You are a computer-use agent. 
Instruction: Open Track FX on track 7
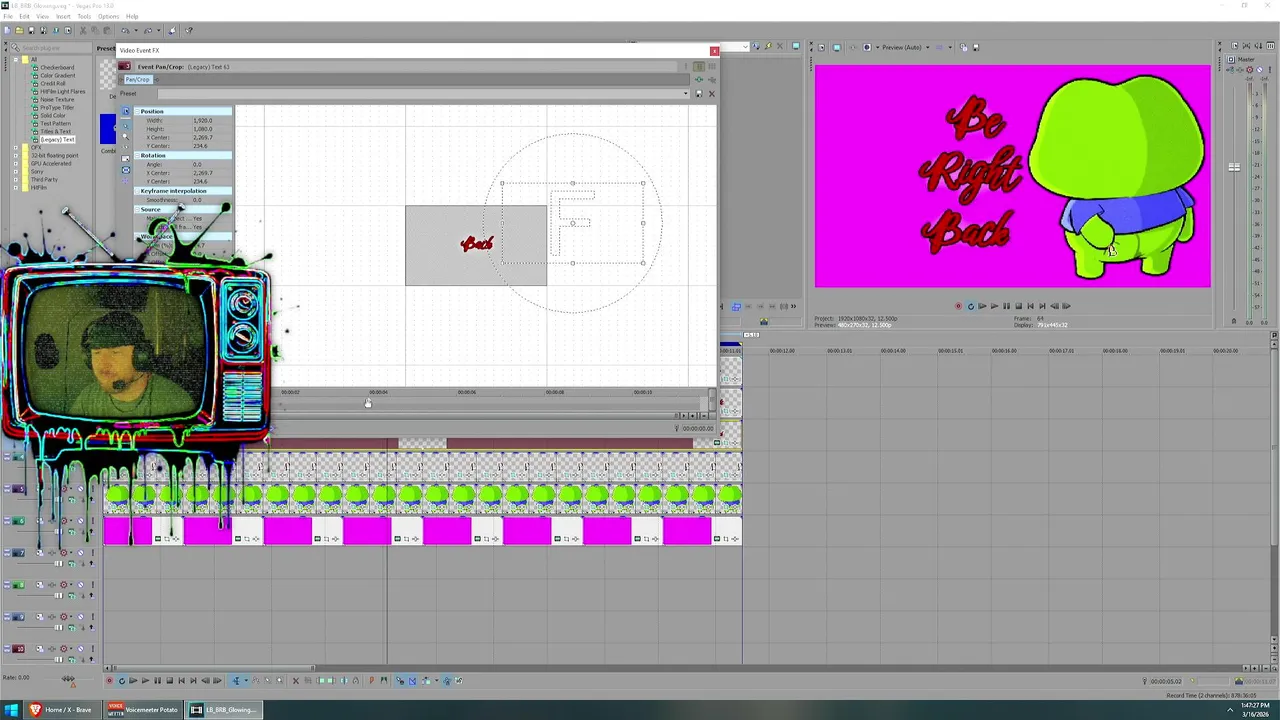[x=52, y=552]
